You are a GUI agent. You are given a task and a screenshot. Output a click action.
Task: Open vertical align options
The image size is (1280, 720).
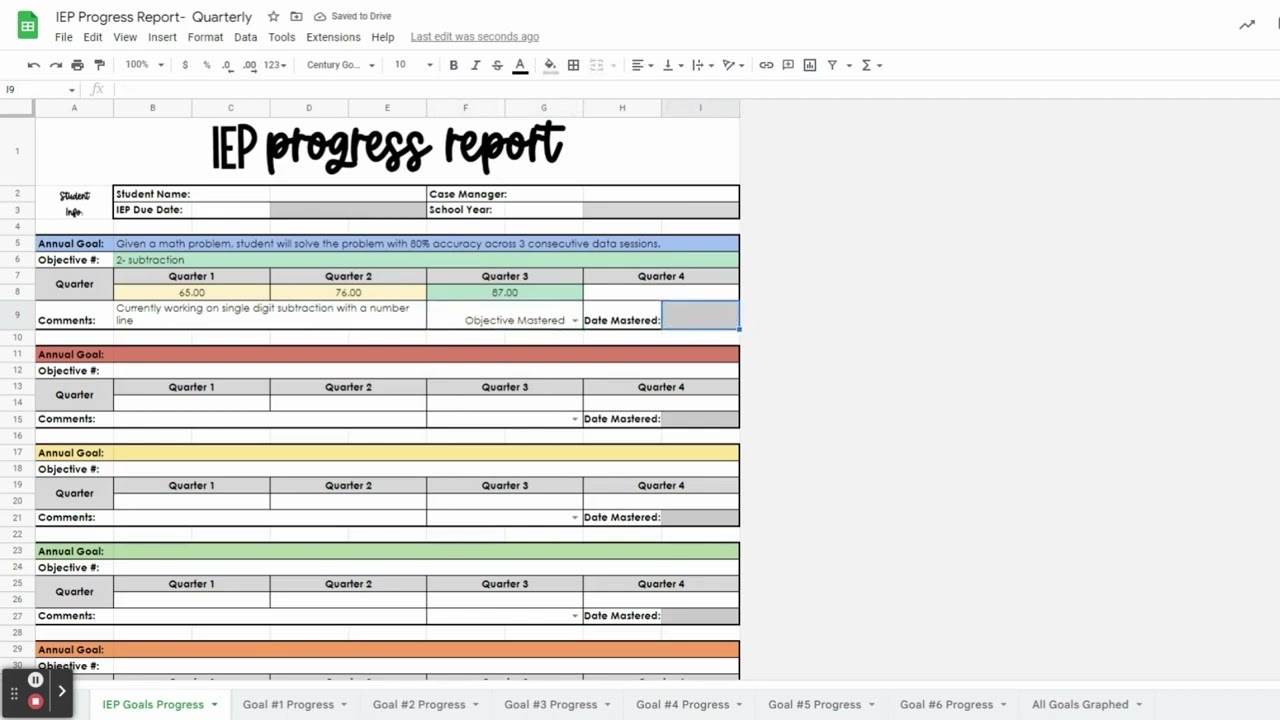tap(673, 65)
